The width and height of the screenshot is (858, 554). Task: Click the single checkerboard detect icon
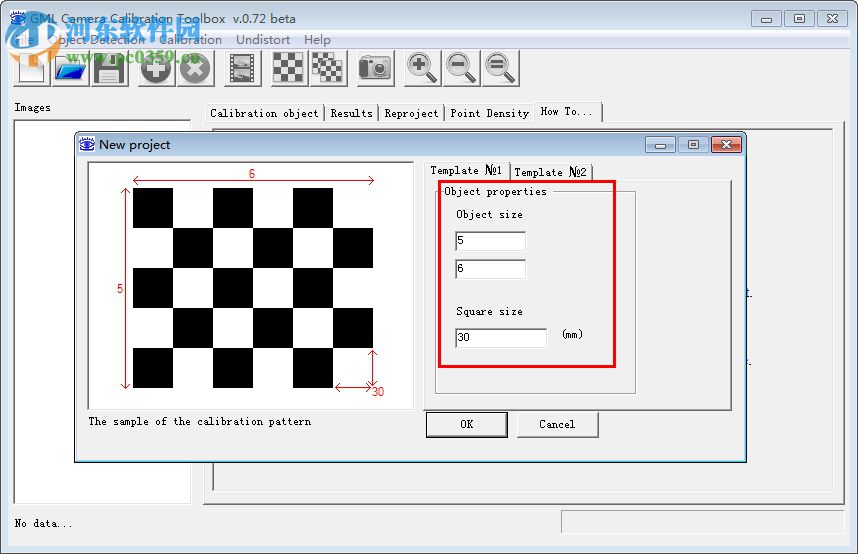(288, 69)
